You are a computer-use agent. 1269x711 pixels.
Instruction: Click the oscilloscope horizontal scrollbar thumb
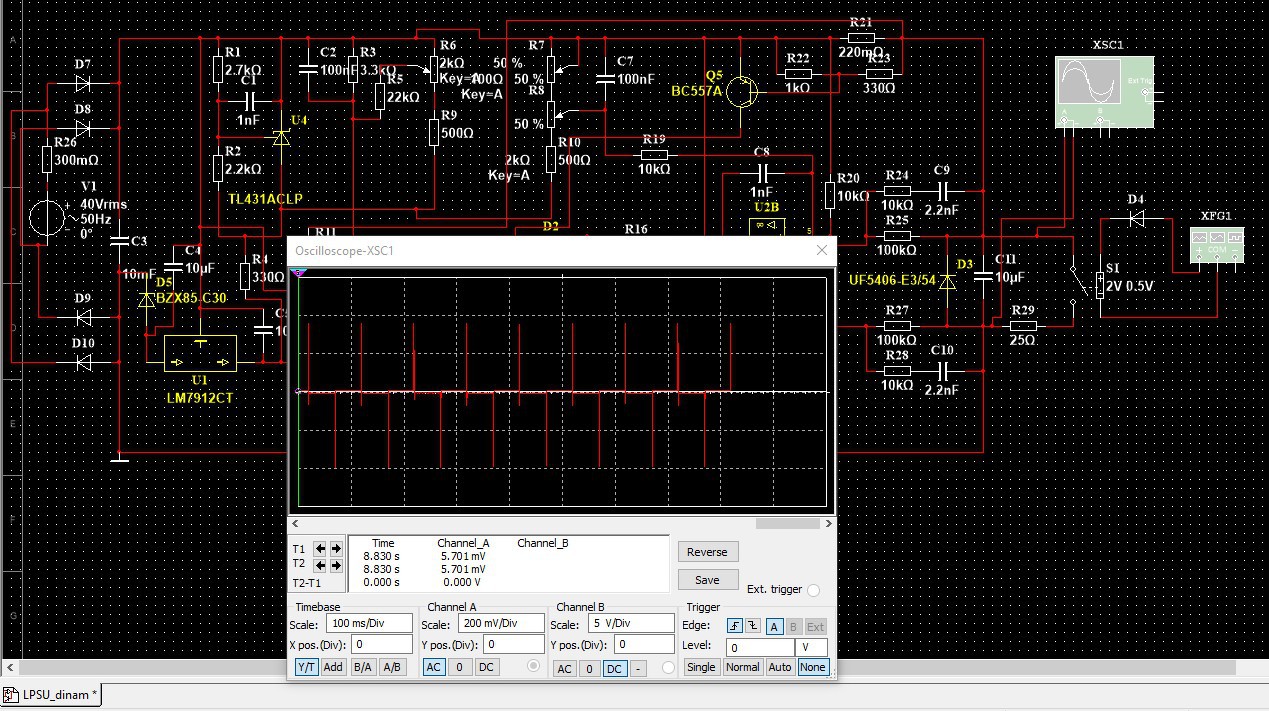point(788,523)
